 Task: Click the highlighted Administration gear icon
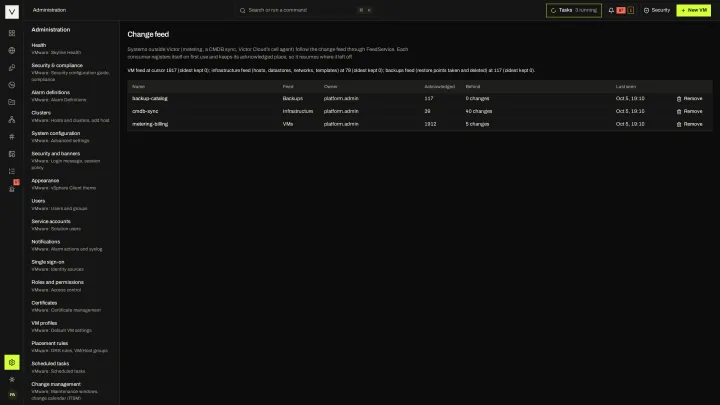click(12, 362)
